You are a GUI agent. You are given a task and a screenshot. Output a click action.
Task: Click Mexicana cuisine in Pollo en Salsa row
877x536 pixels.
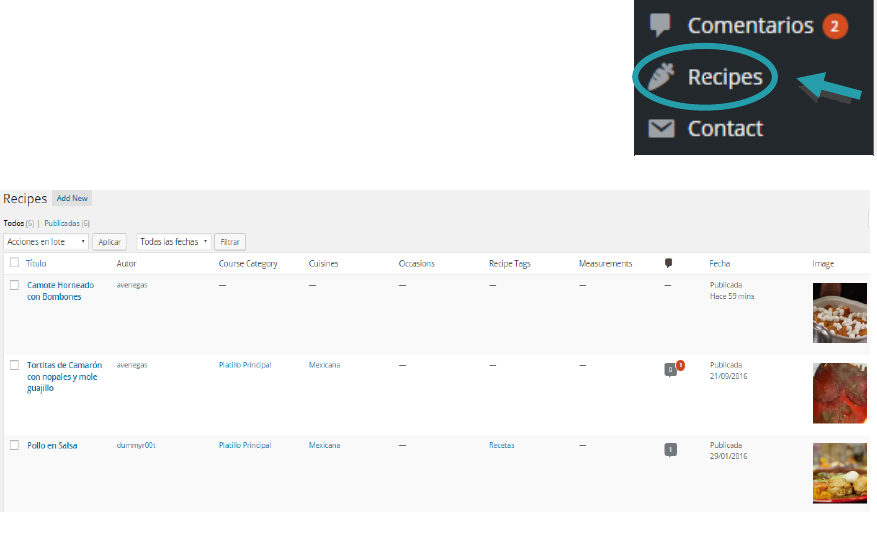tap(324, 445)
